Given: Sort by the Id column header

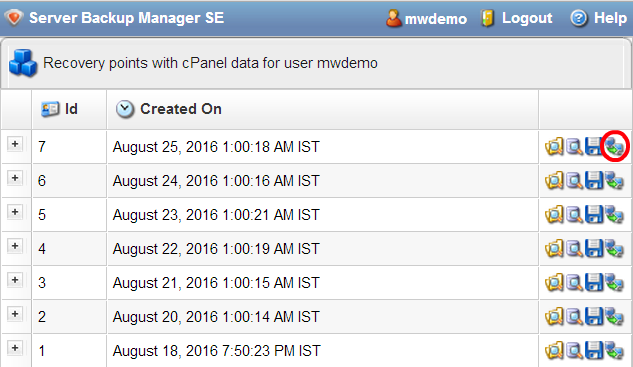Looking at the screenshot, I should point(71,109).
